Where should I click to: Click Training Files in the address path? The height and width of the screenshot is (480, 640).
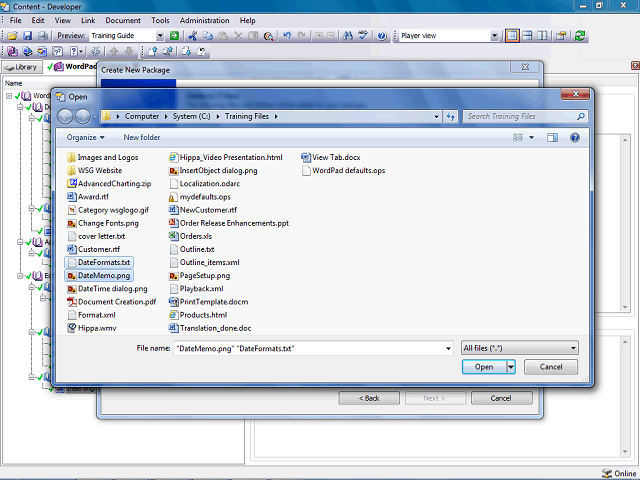(247, 116)
